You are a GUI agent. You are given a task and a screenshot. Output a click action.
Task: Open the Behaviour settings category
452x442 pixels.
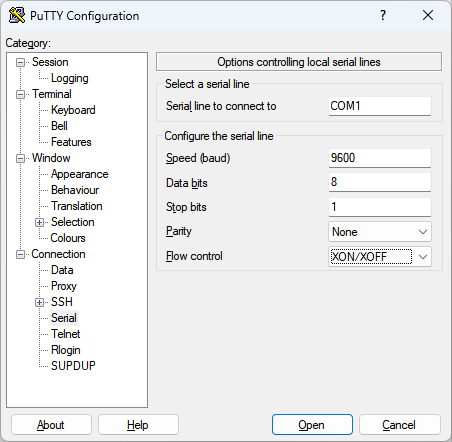click(x=75, y=190)
